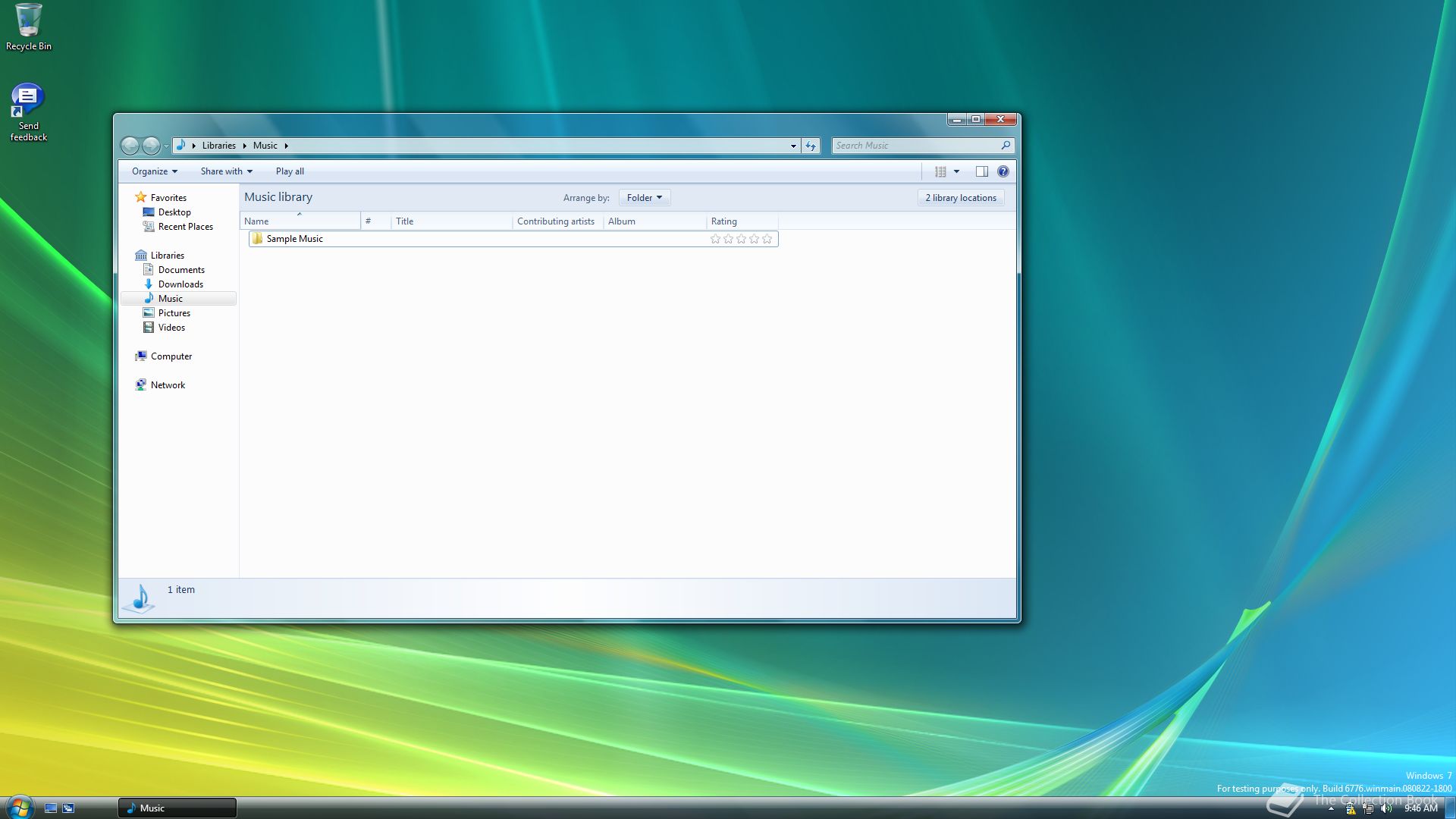Click Show desktop quick launch icon
1456x819 pixels.
point(51,808)
